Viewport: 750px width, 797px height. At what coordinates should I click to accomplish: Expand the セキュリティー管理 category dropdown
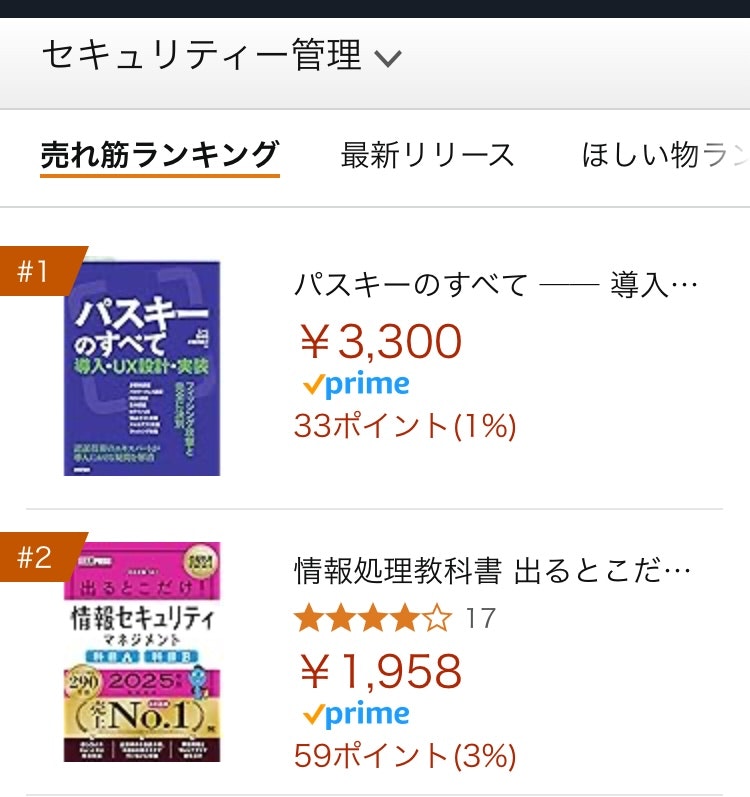pos(222,55)
